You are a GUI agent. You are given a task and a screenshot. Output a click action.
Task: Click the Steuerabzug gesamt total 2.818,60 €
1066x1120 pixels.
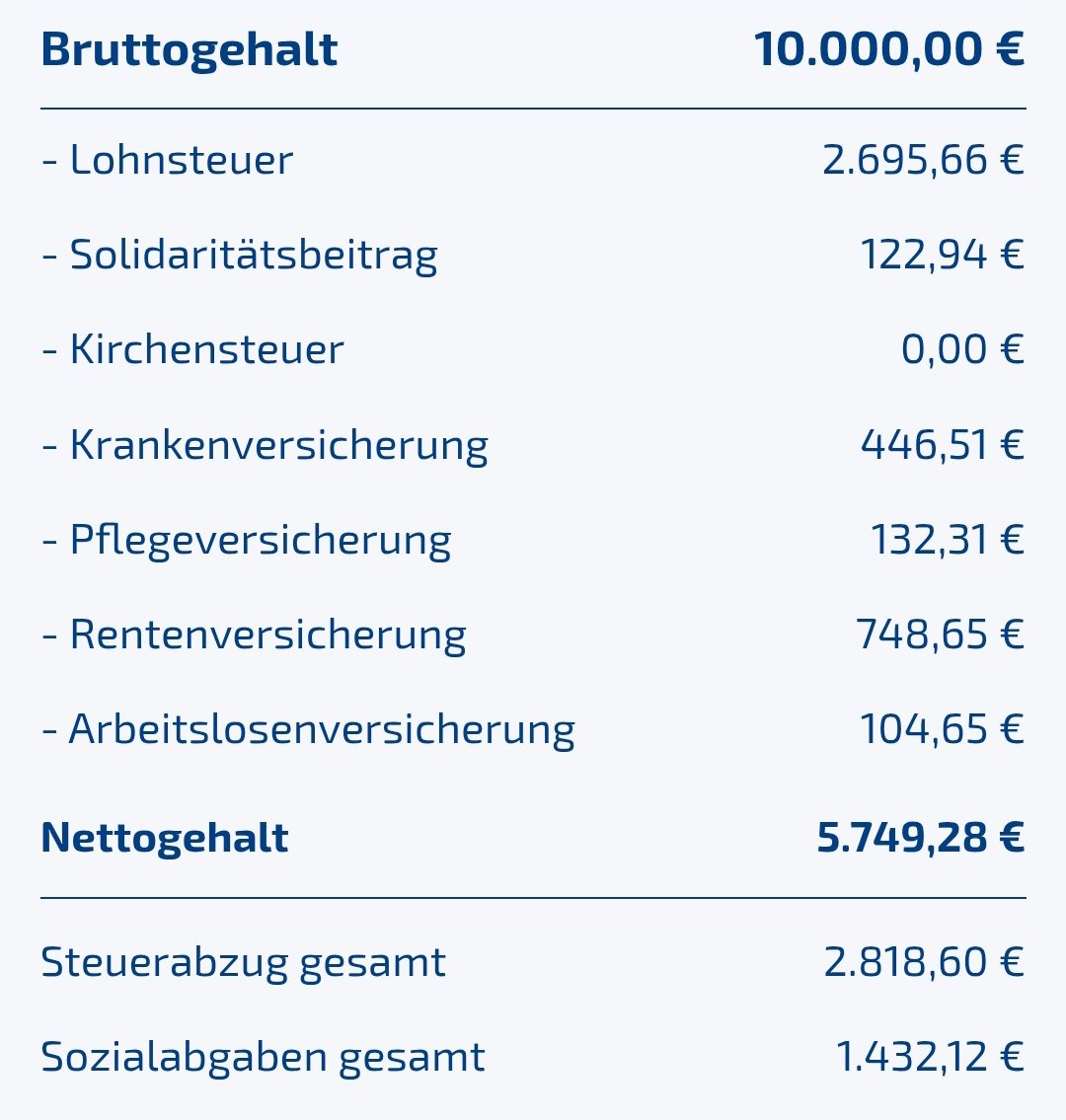[x=924, y=962]
